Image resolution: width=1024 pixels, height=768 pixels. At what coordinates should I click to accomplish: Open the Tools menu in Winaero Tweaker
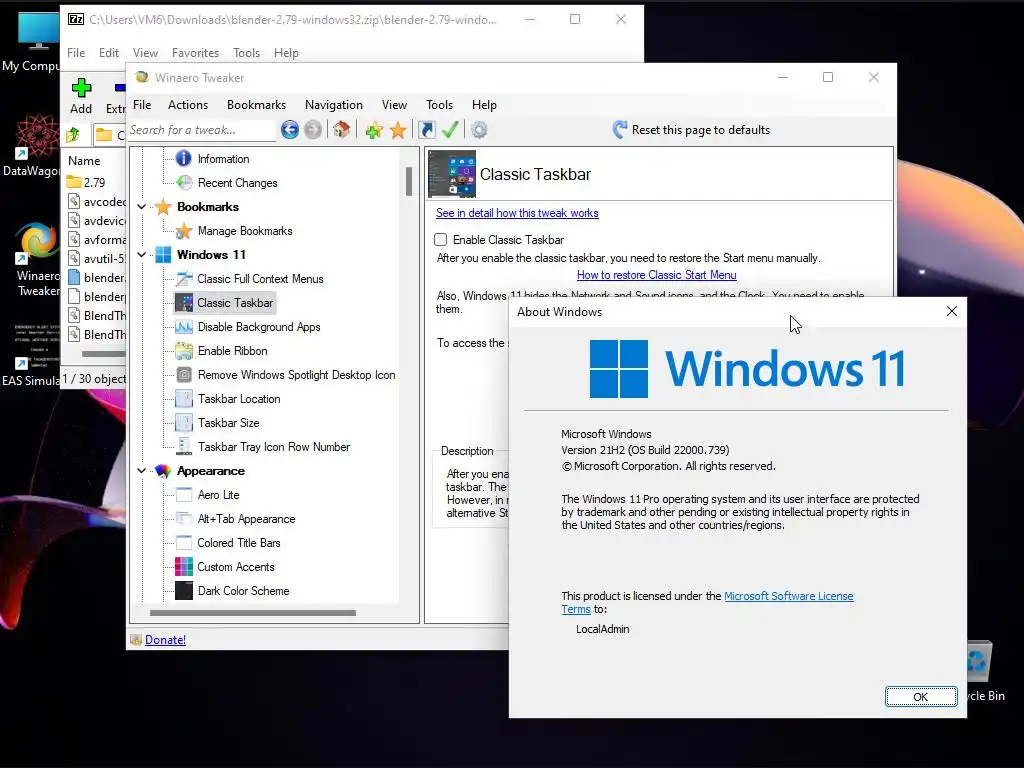point(440,105)
